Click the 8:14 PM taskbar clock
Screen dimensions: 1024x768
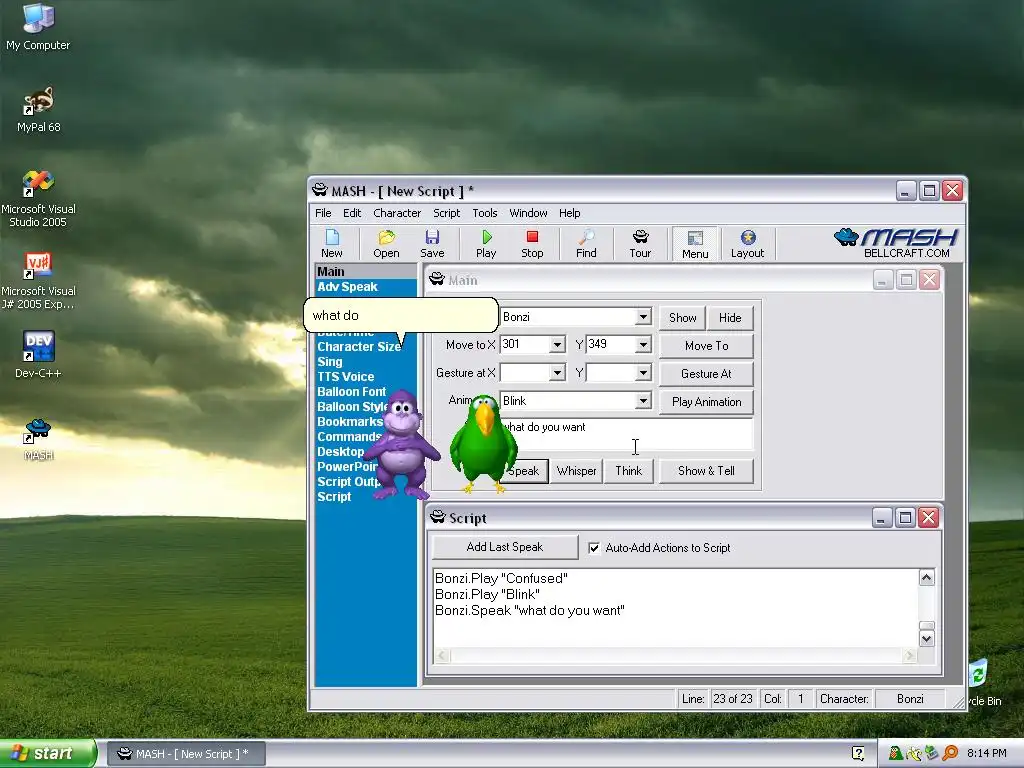(x=986, y=754)
